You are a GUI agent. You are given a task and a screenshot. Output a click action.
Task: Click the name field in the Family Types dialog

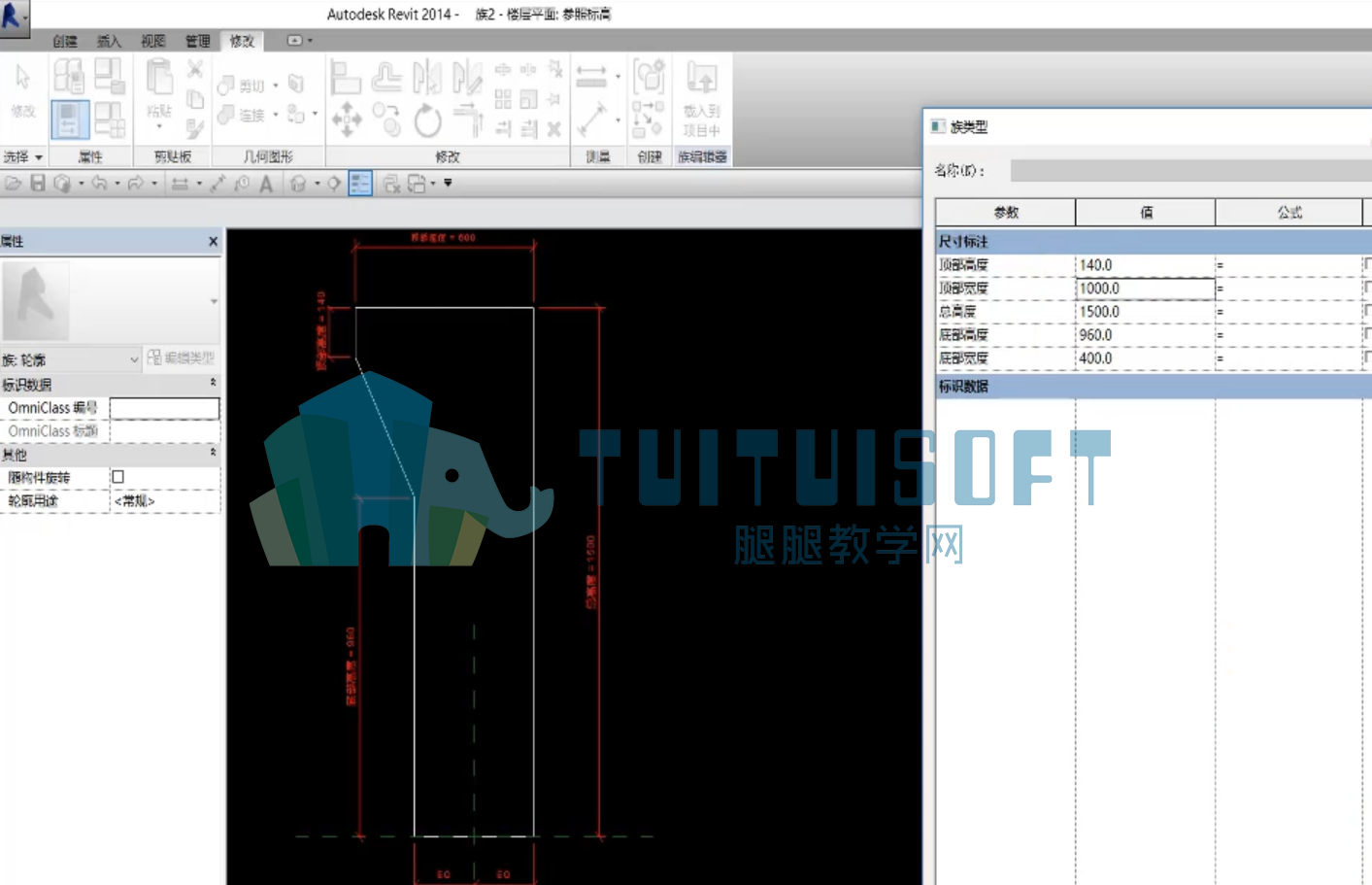pos(1191,171)
